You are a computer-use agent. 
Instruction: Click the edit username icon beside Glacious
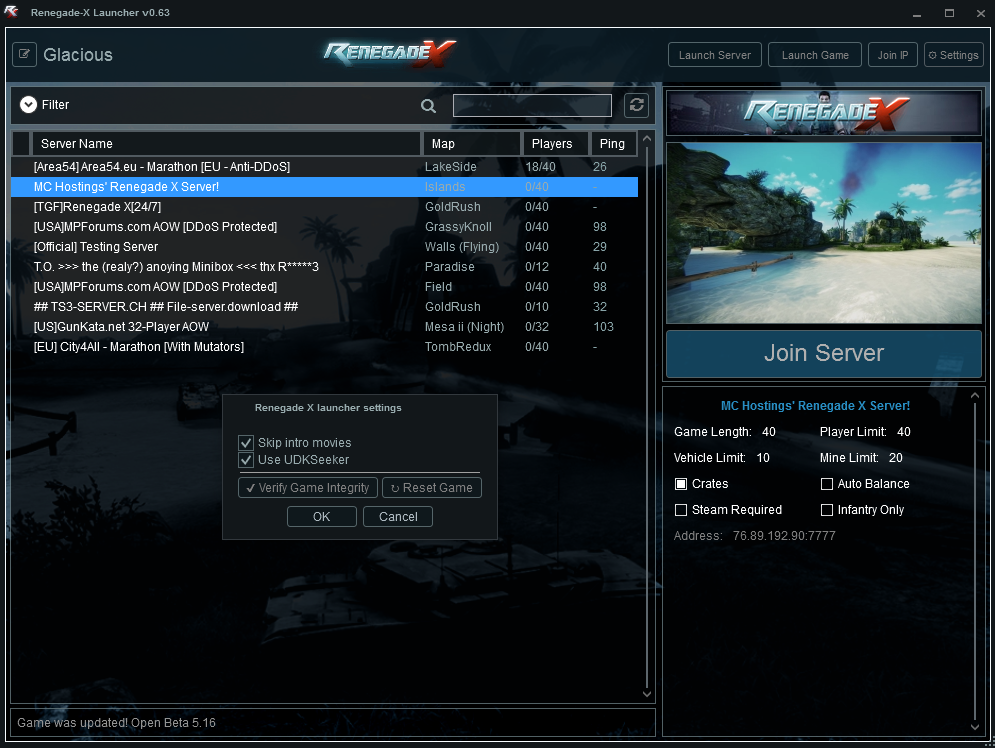pyautogui.click(x=24, y=55)
